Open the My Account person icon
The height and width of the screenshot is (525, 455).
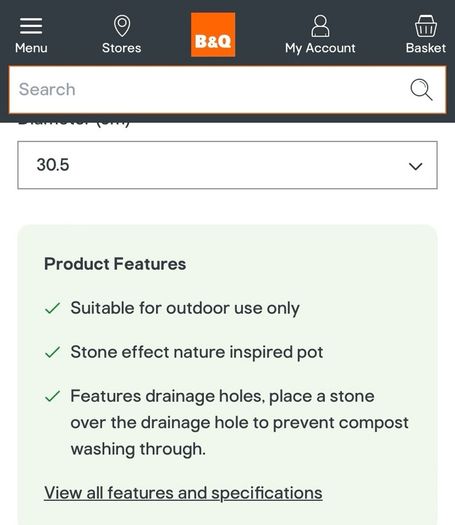coord(320,26)
